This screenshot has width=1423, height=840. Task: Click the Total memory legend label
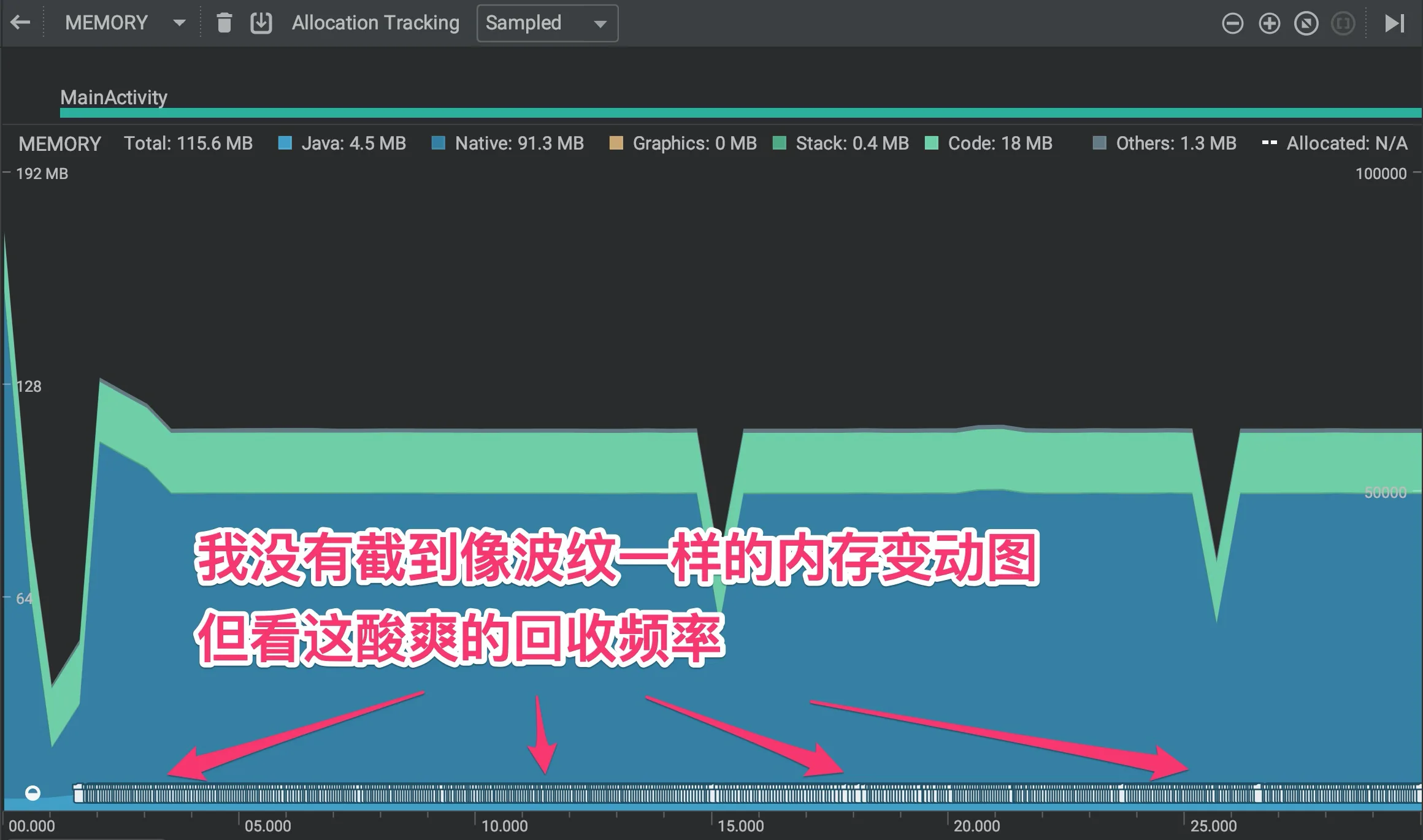(x=188, y=143)
